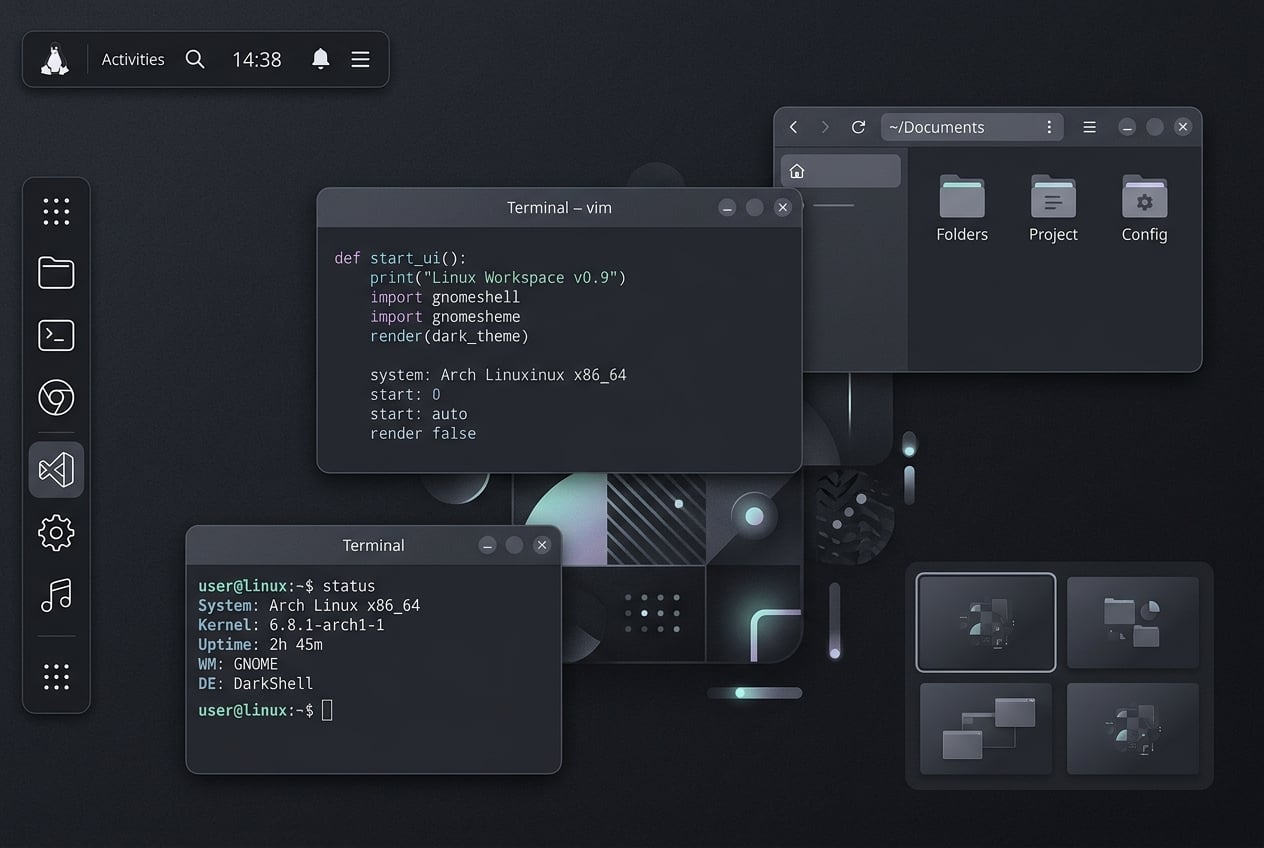1264x848 pixels.
Task: Go forward in the file manager
Action: 825,127
